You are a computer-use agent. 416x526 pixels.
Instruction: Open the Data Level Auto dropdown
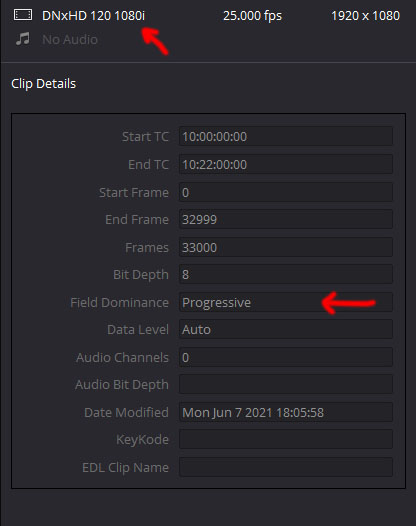tap(286, 329)
